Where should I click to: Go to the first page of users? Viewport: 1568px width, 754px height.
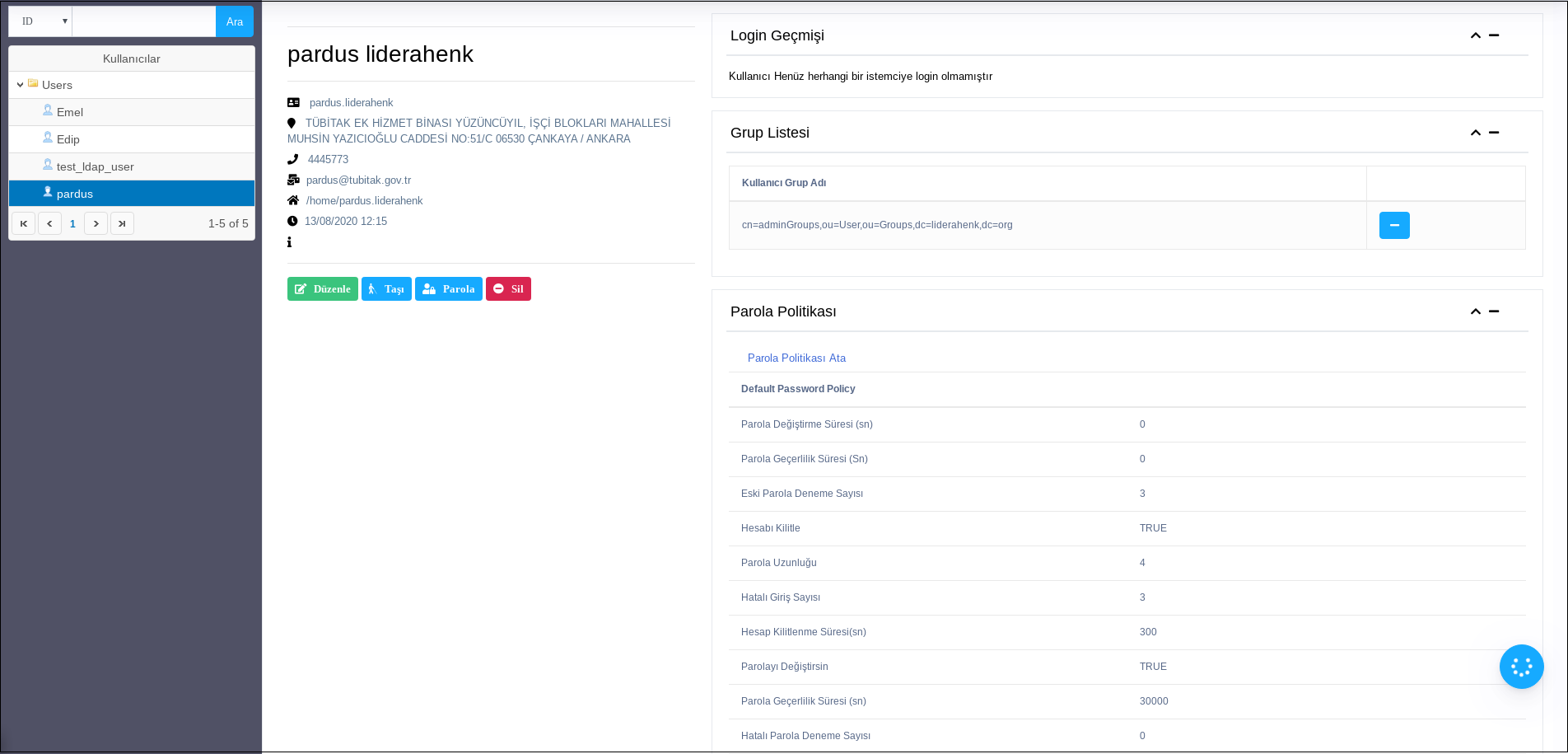[24, 223]
